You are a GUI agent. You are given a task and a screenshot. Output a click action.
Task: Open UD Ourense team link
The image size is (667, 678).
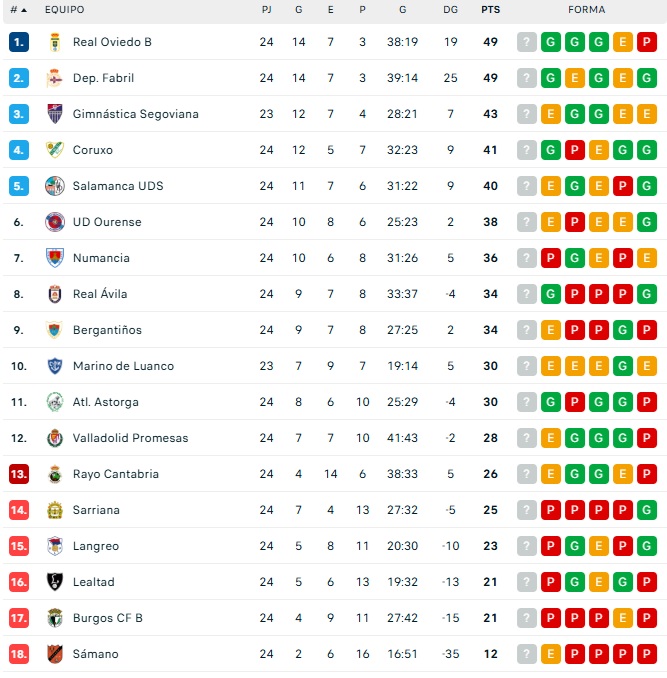(x=107, y=222)
